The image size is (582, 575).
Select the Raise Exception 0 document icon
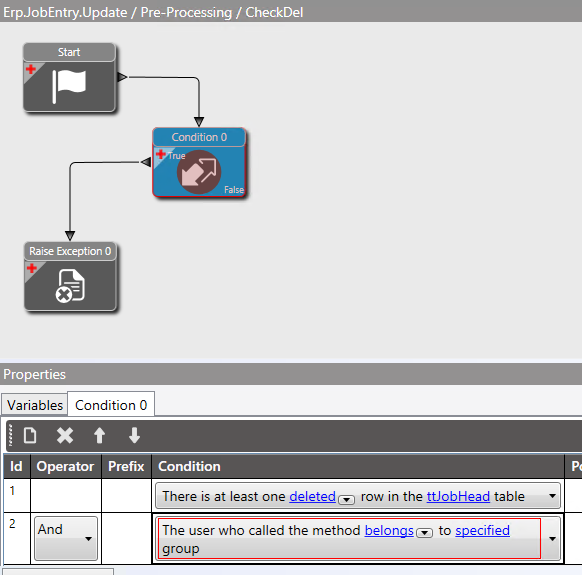pyautogui.click(x=70, y=286)
